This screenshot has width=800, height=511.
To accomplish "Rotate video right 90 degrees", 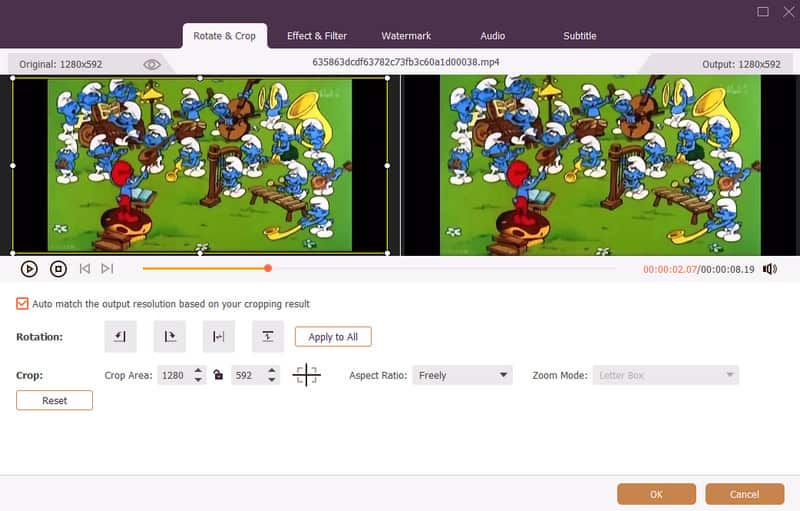I will tap(169, 337).
